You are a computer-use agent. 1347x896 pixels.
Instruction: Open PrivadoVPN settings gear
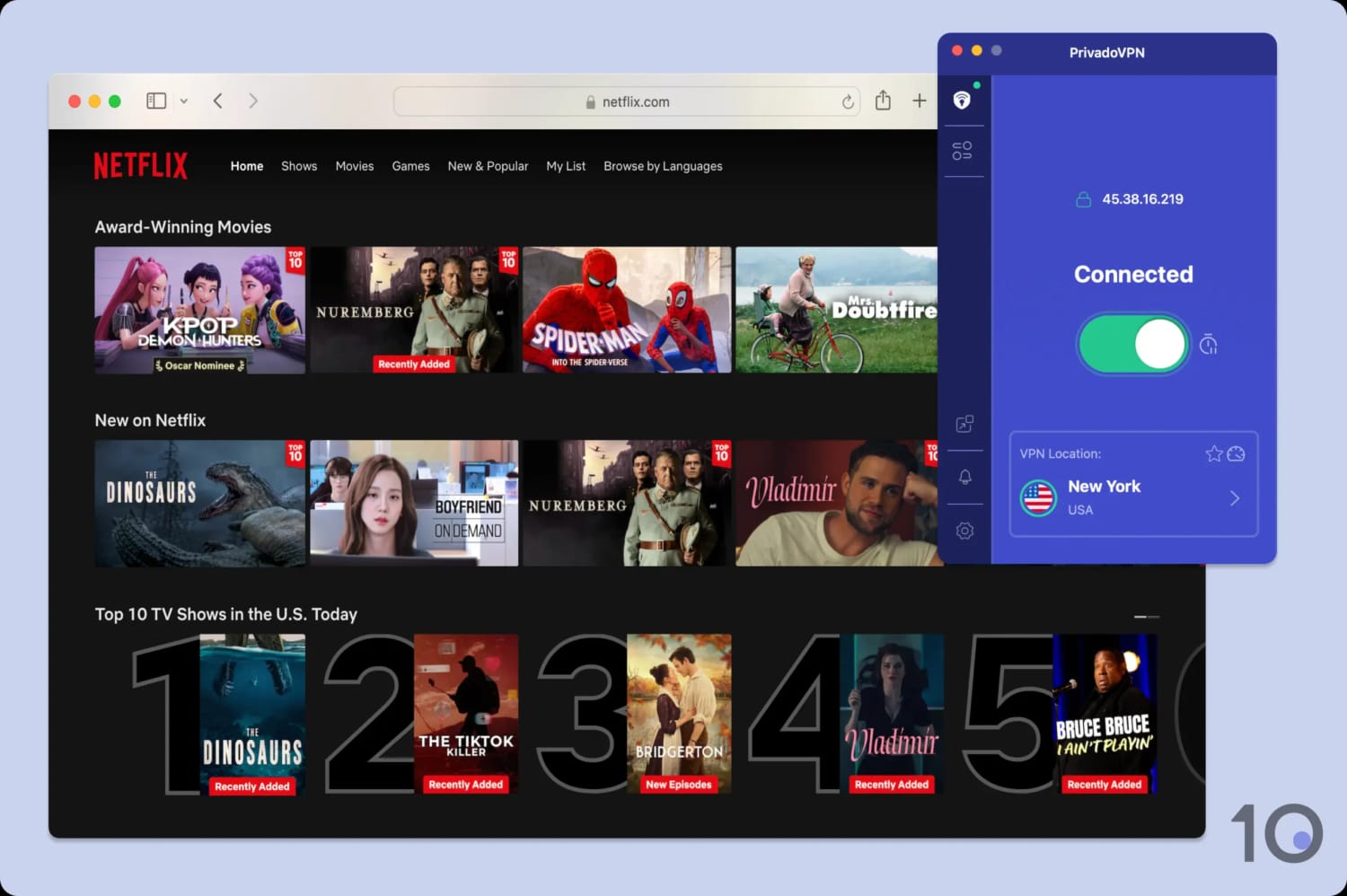(965, 531)
